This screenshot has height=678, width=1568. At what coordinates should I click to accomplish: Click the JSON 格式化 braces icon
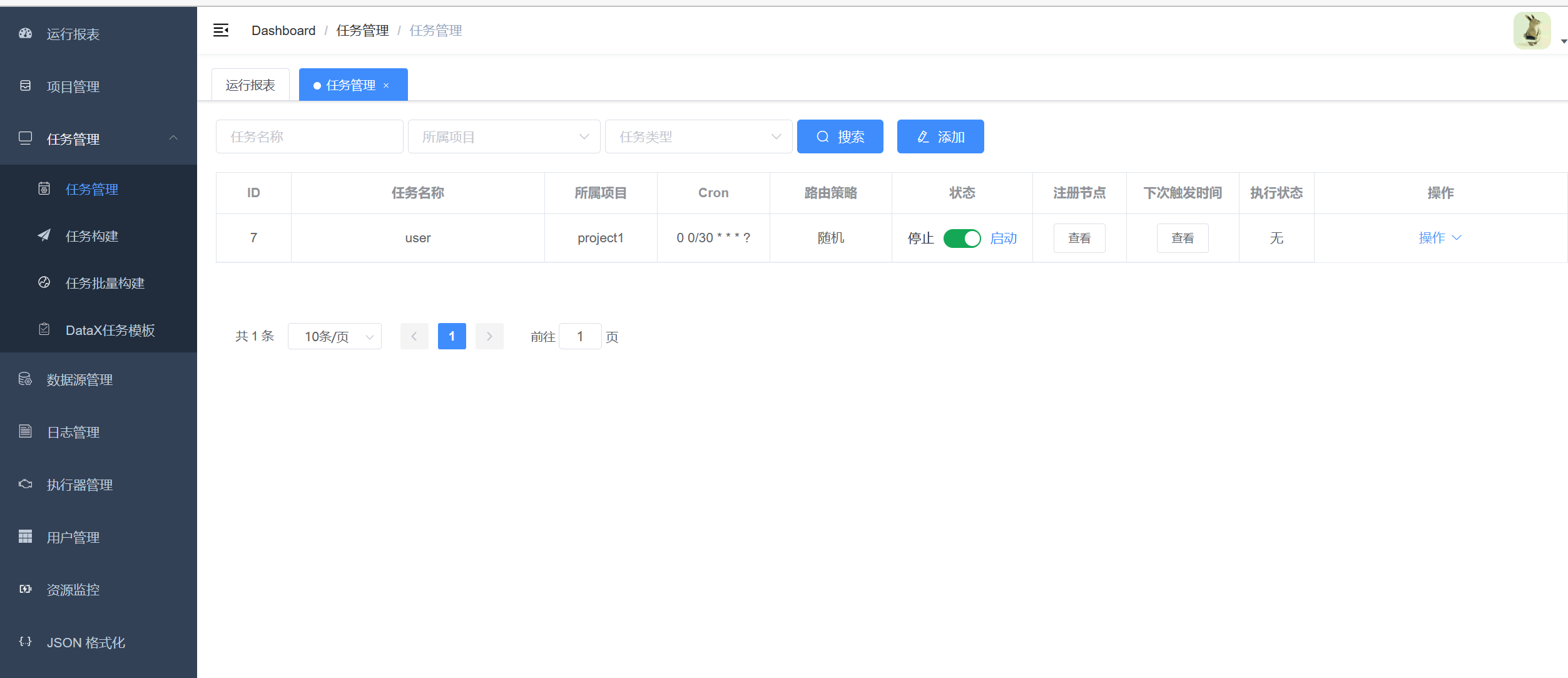coord(25,642)
